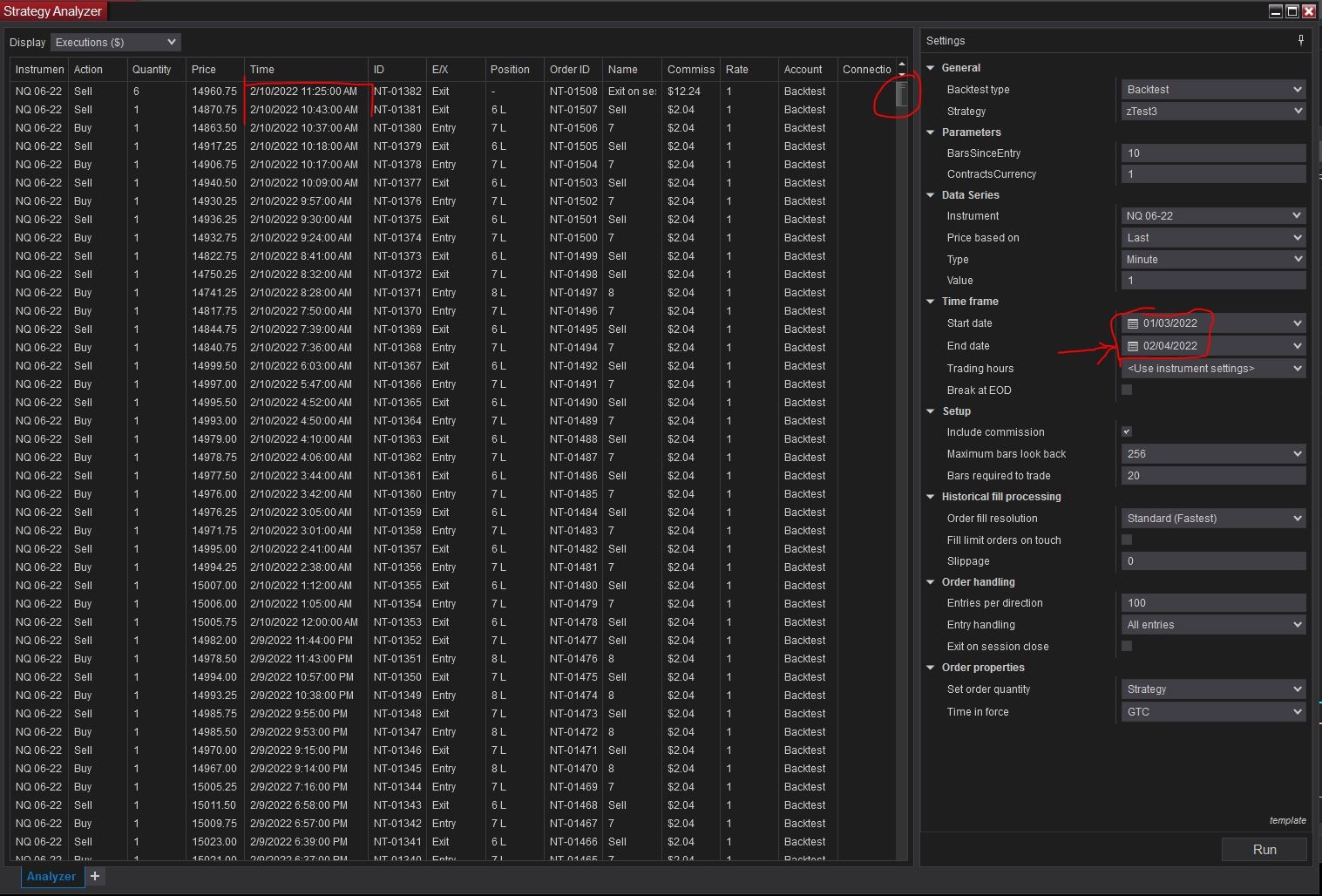Click the executions grid vertical scrollbar thumb
Screen dimensions: 1322x896
point(901,94)
